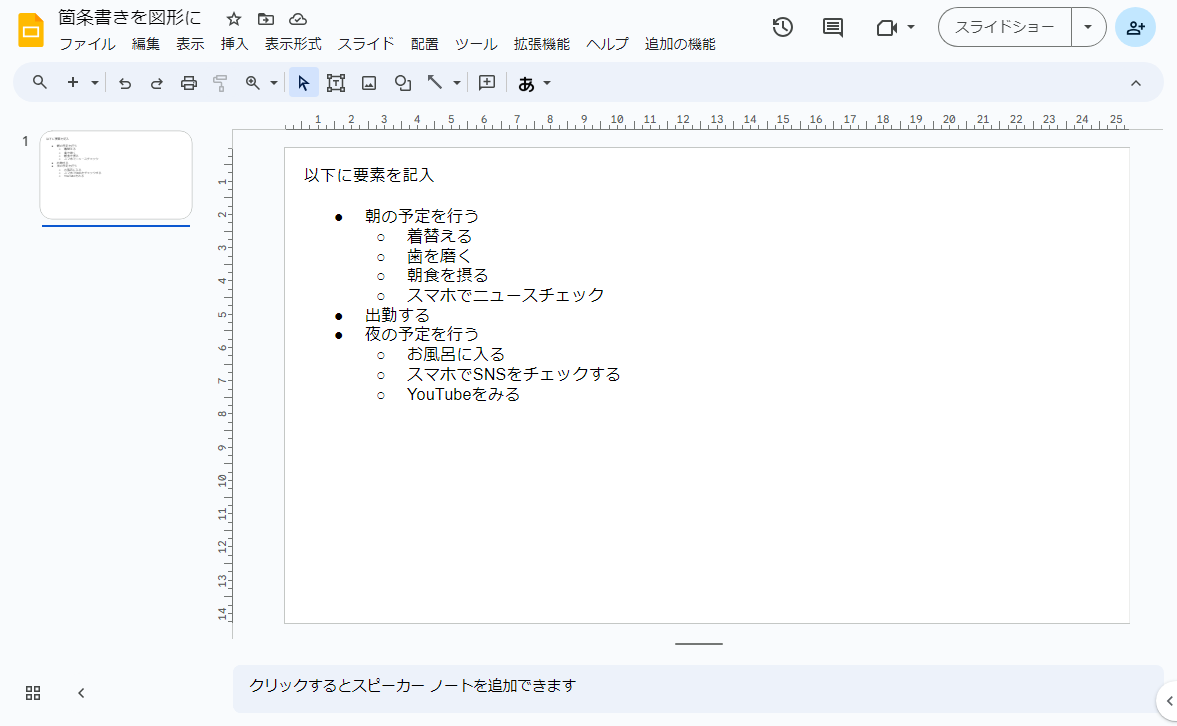Viewport: 1177px width, 726px height.
Task: Print the presentation
Action: [x=188, y=83]
